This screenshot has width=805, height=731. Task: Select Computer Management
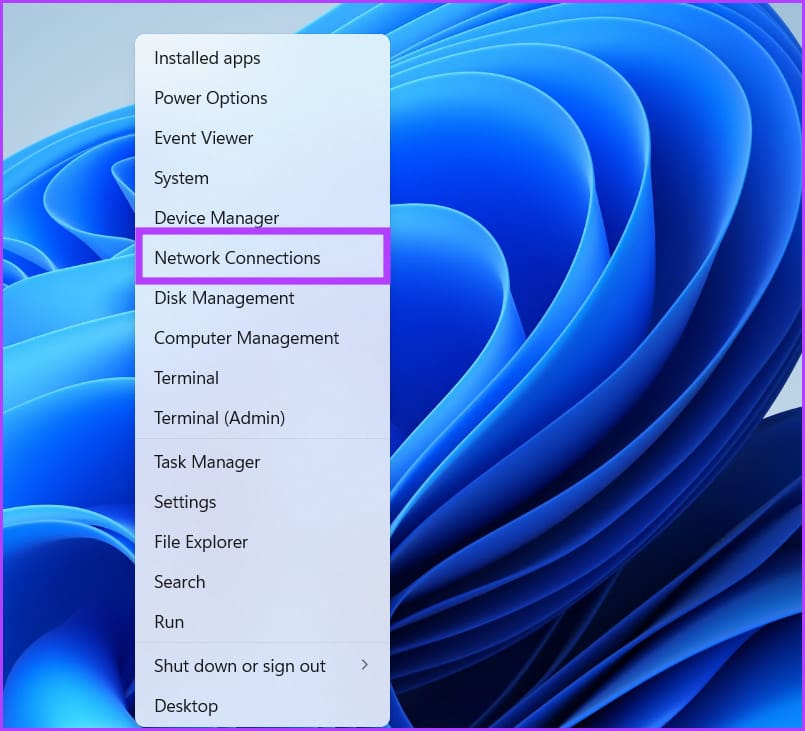262,338
